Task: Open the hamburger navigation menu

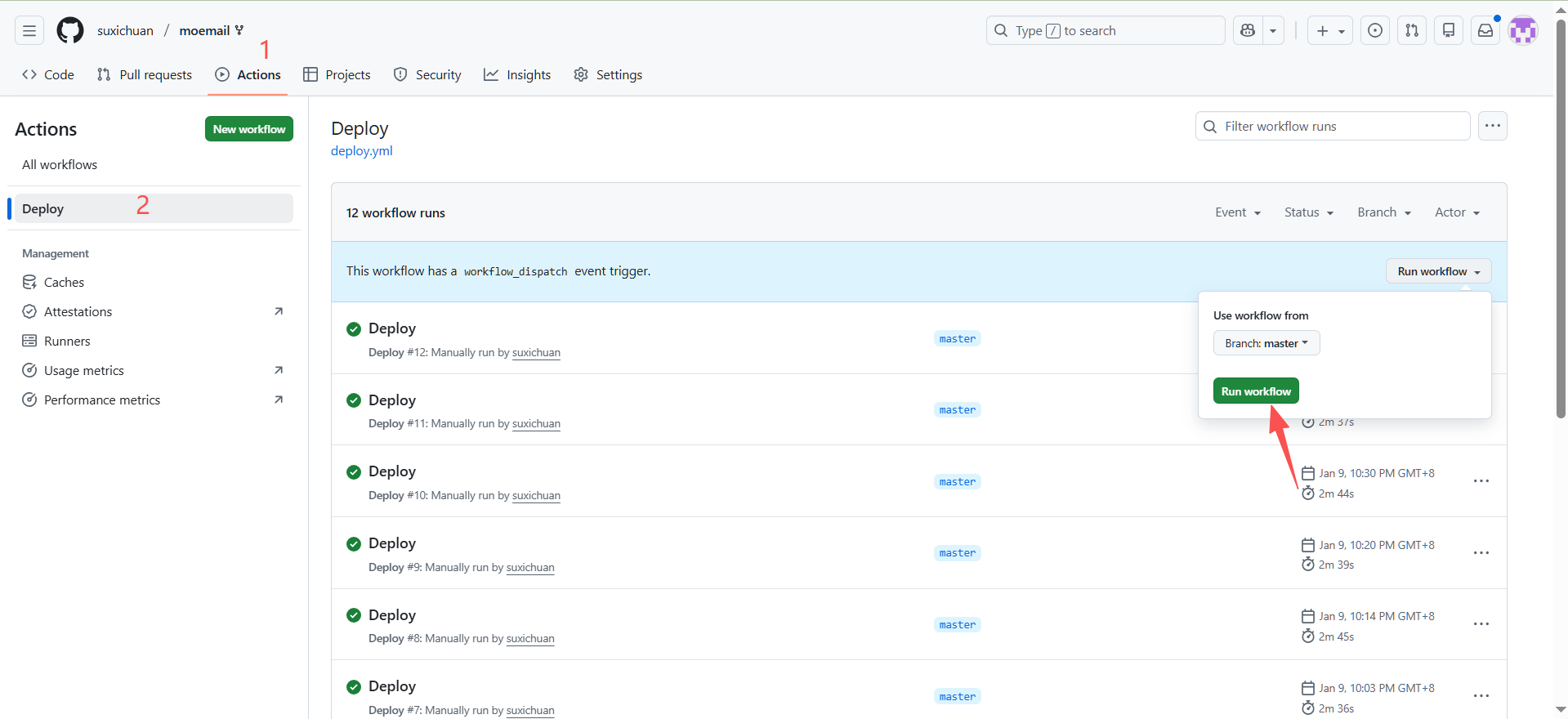Action: tap(29, 31)
